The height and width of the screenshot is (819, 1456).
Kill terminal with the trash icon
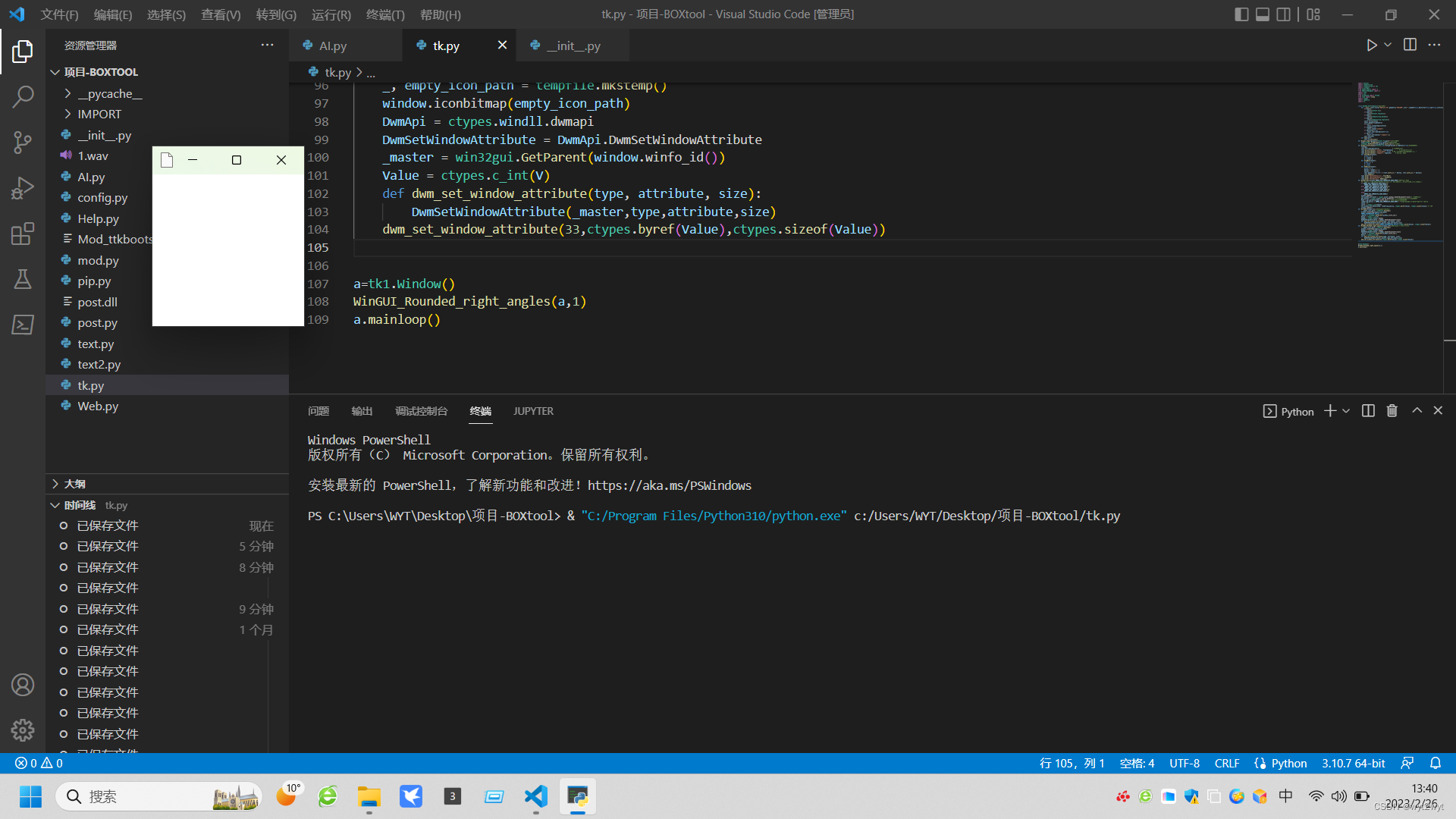coord(1392,411)
